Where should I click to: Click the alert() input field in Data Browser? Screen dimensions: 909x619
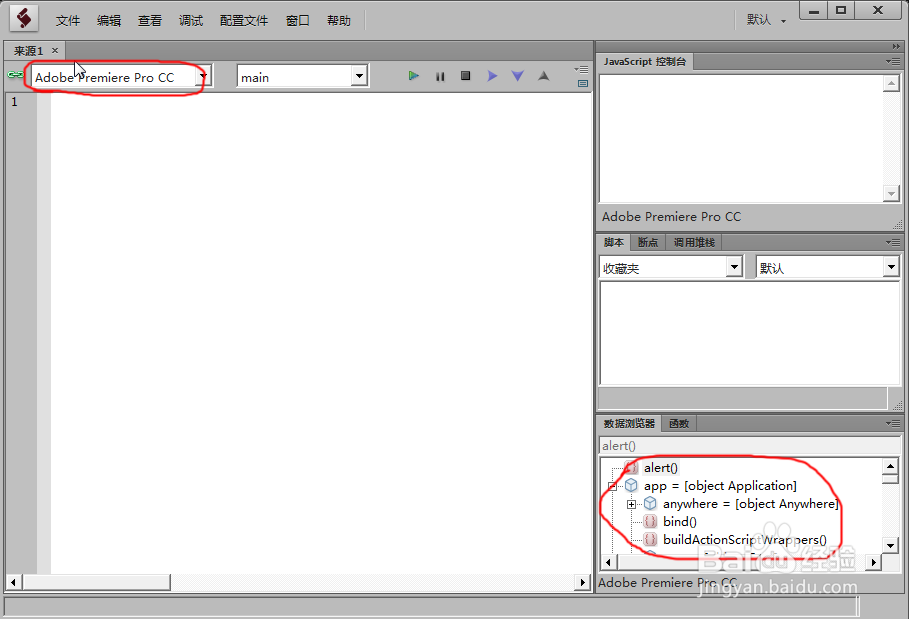(749, 445)
